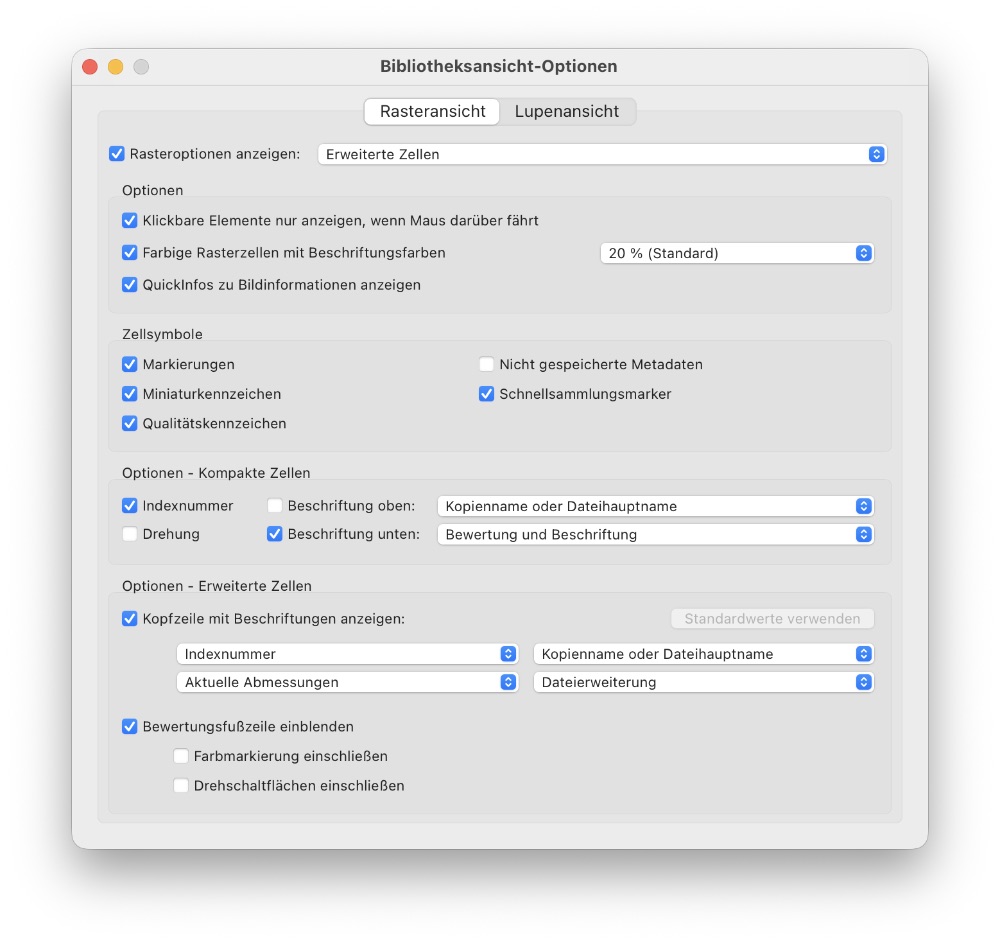This screenshot has height=944, width=1000.
Task: Open the Bewertung und Beschriftung dropdown
Action: coord(655,534)
